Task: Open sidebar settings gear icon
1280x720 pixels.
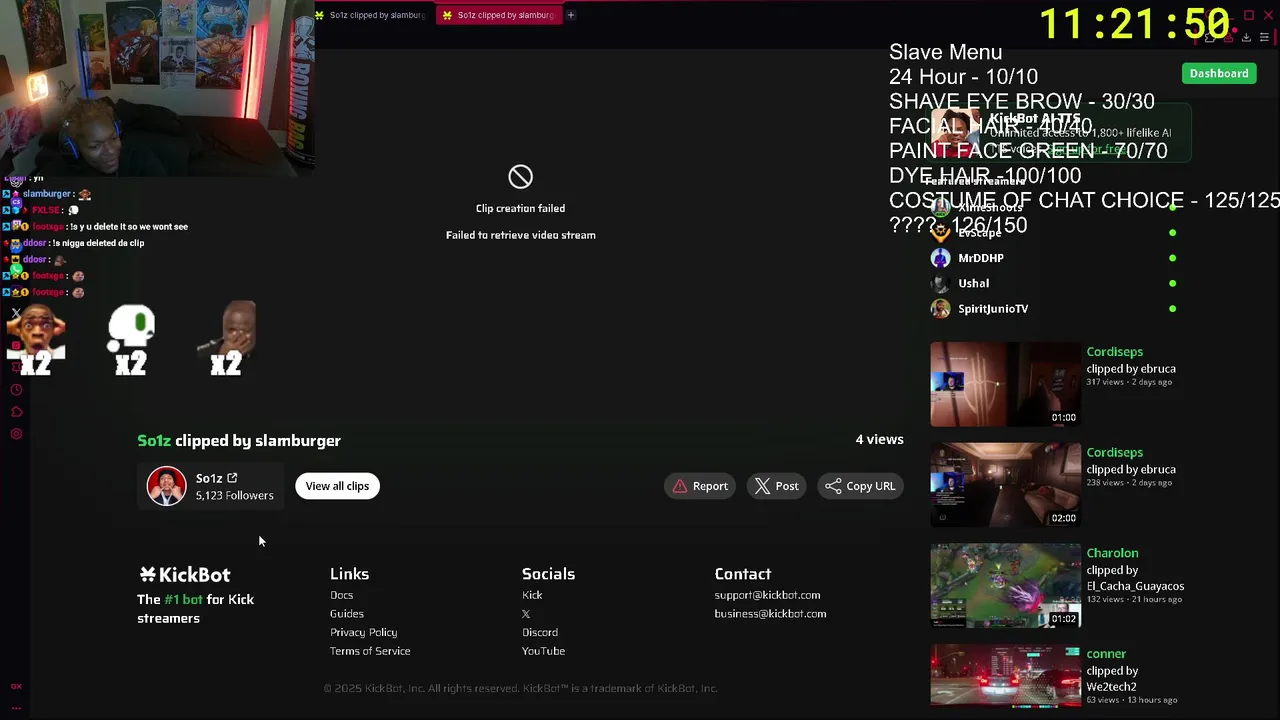Action: pos(16,434)
